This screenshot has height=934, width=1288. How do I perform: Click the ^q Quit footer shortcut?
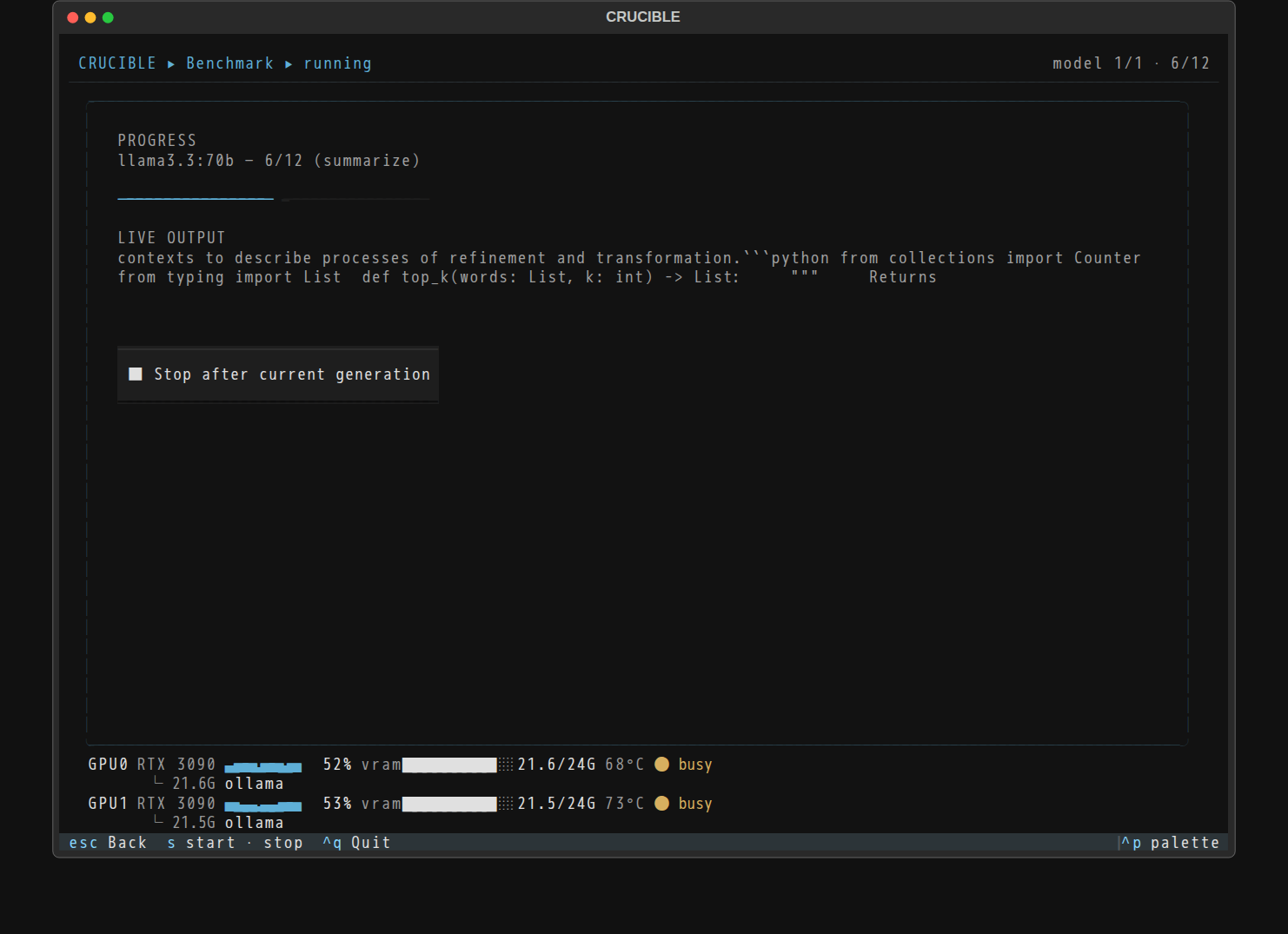point(356,843)
